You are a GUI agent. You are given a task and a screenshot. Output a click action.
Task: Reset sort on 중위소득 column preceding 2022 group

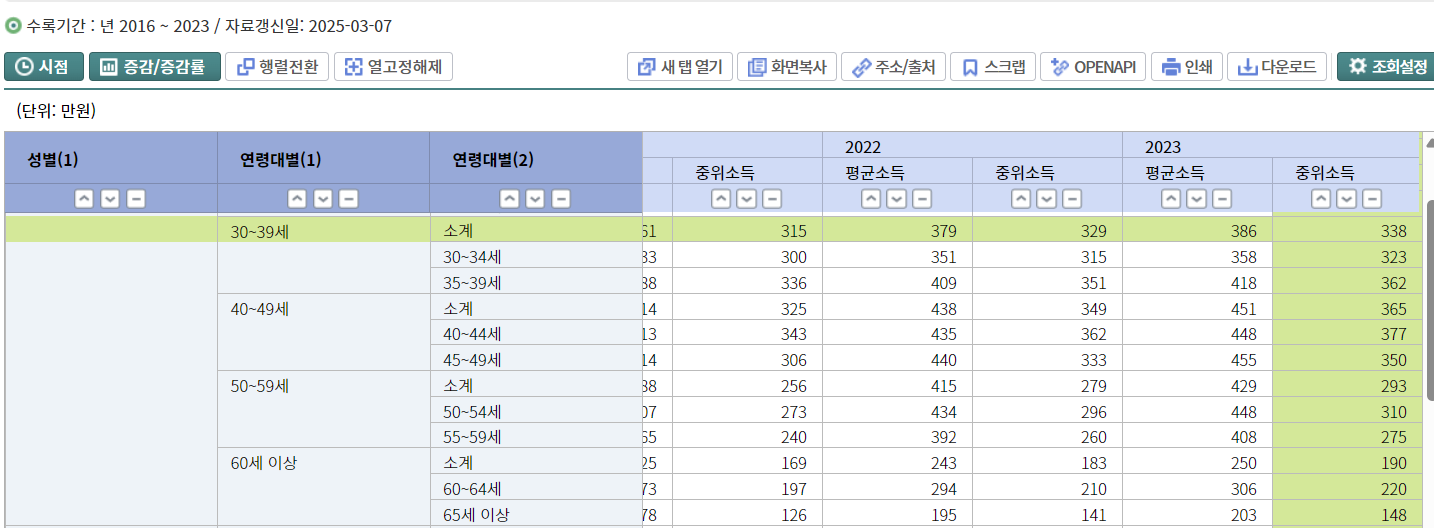coord(772,198)
